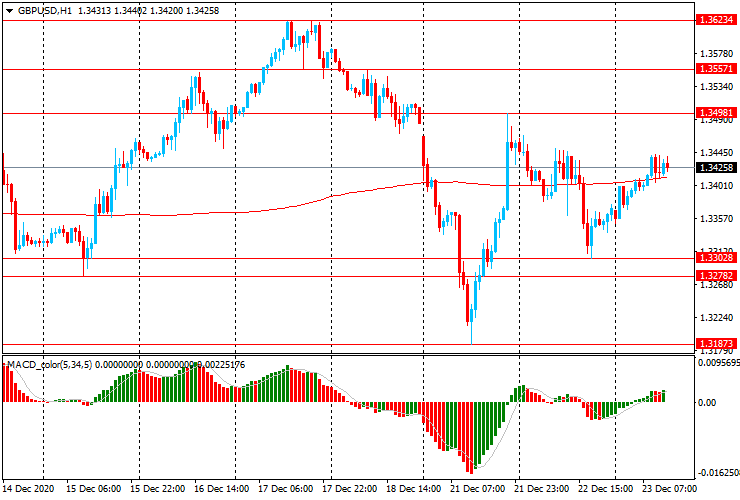Screen dimensions: 740x500
Task: Select the 1.32782 support level label
Action: click(716, 275)
